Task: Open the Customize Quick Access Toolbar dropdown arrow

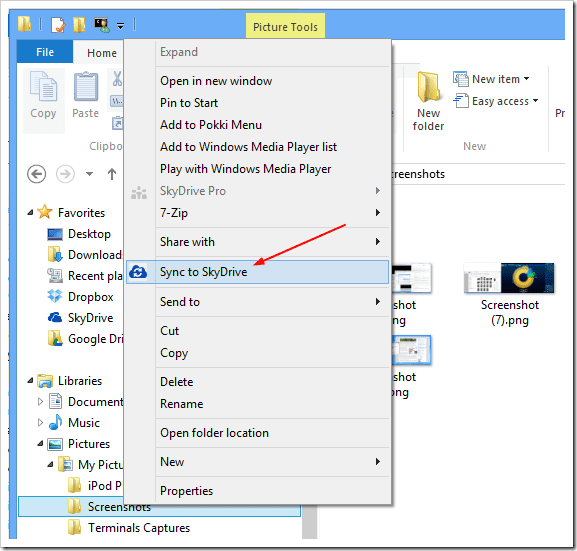Action: click(120, 26)
